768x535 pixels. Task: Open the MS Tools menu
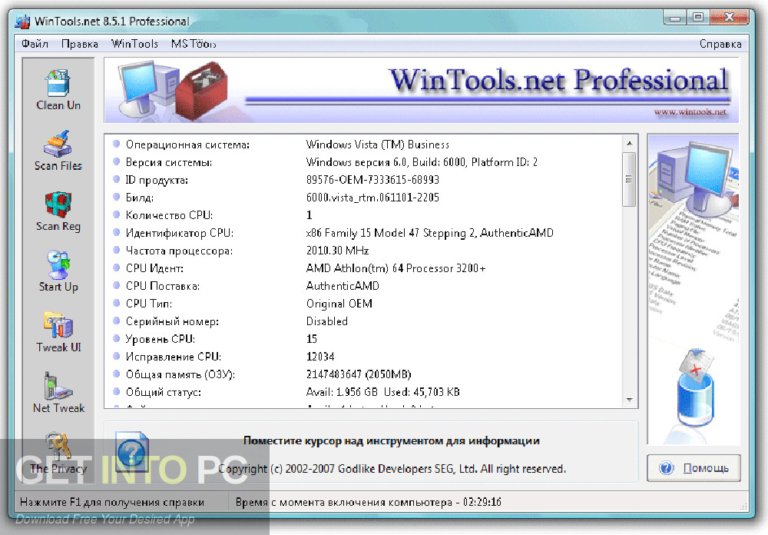point(193,44)
